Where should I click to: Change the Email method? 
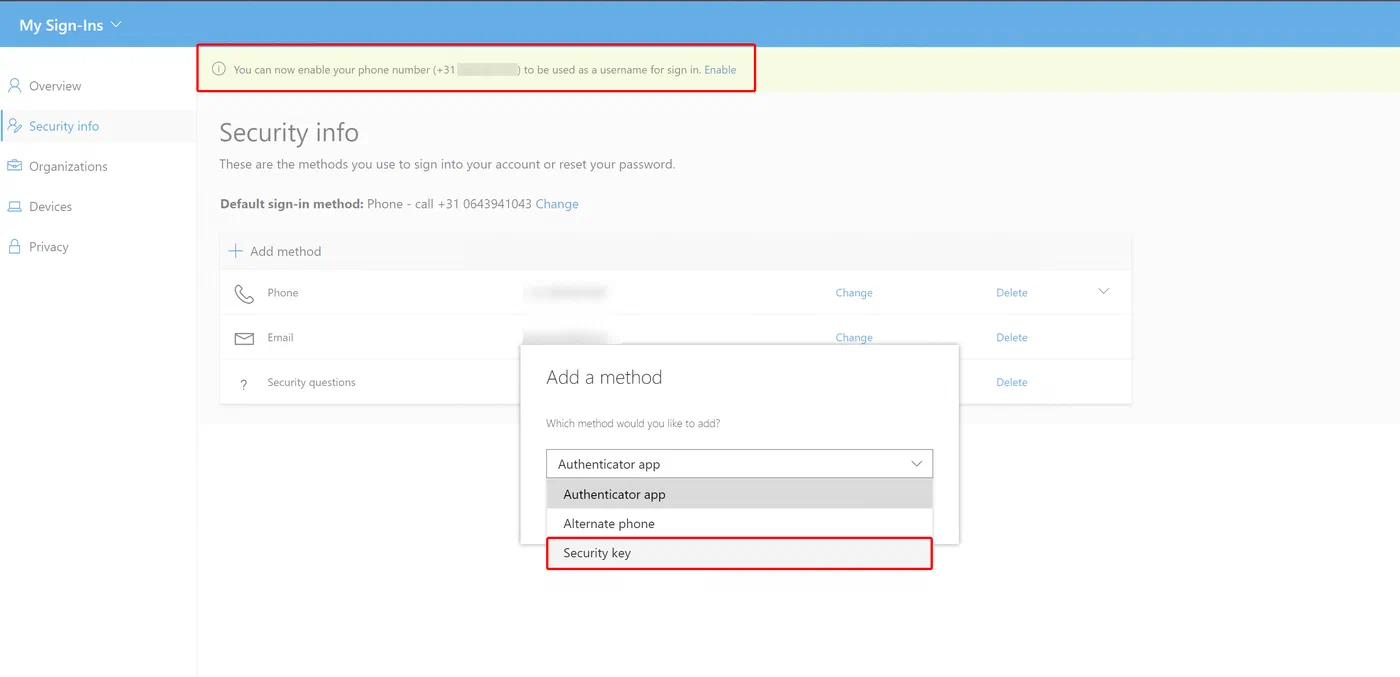pyautogui.click(x=854, y=338)
